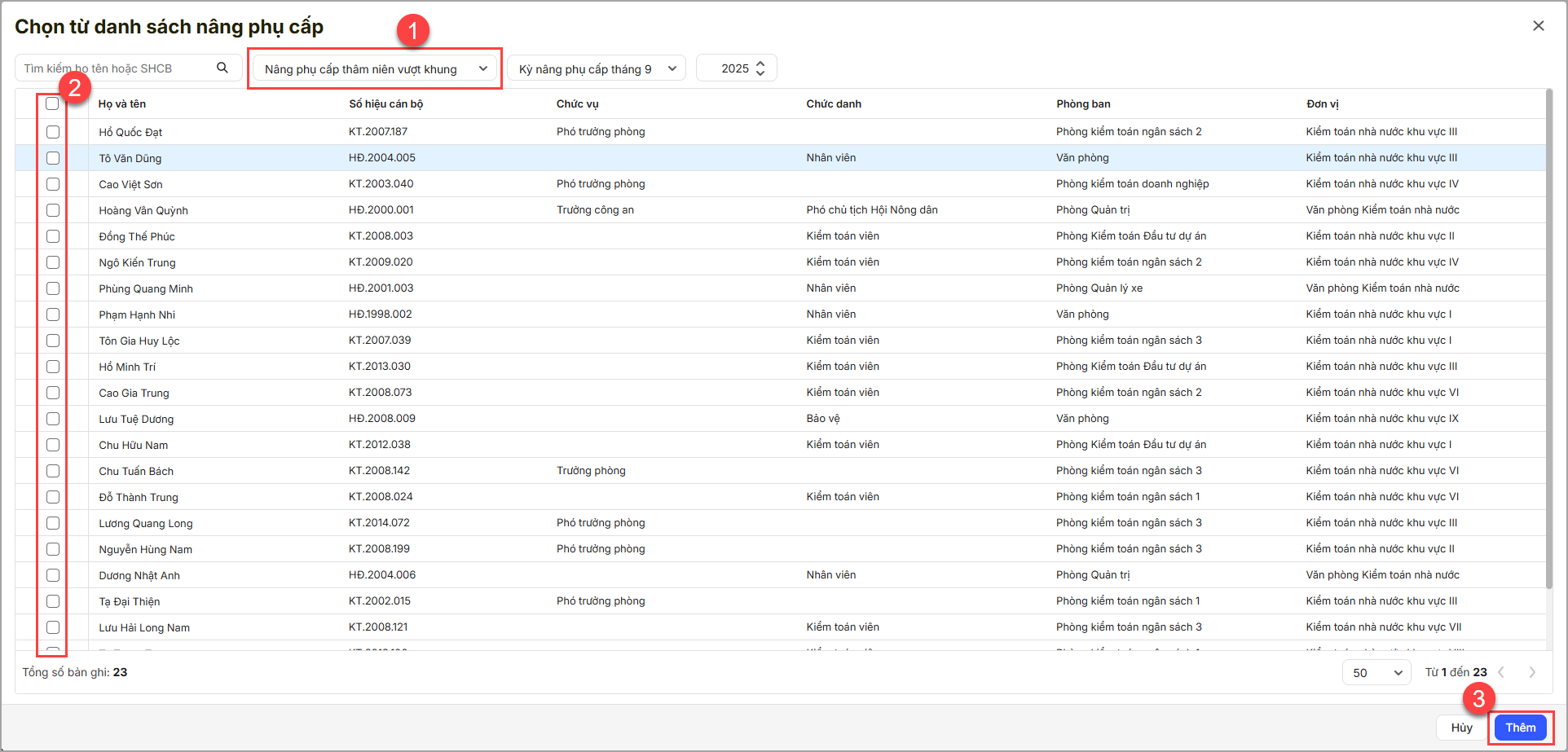
Task: Check the box for Hồ Quốc Đạt
Action: pyautogui.click(x=53, y=132)
